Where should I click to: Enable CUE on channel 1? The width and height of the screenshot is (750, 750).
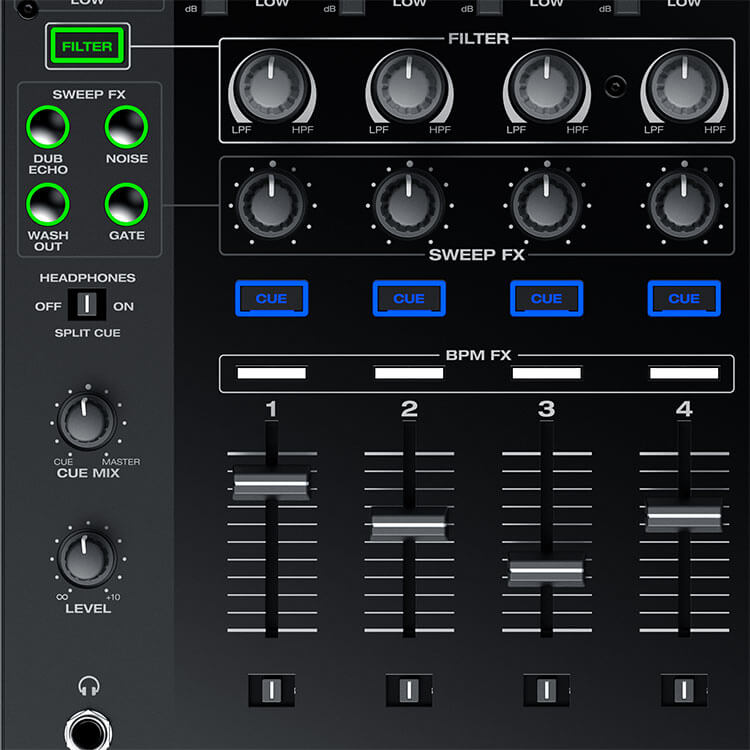pos(271,298)
